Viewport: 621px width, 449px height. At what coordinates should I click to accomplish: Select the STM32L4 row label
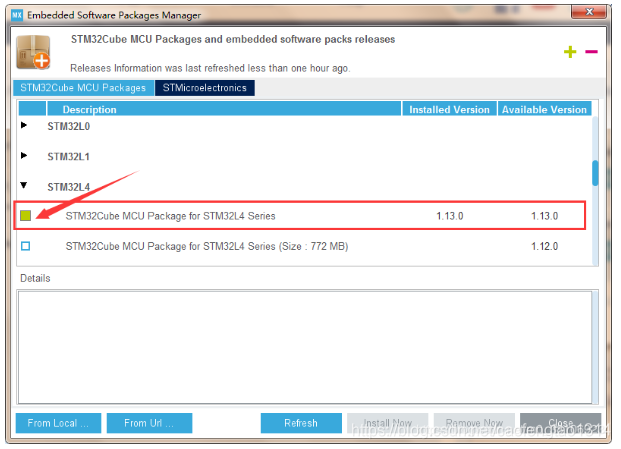click(69, 187)
